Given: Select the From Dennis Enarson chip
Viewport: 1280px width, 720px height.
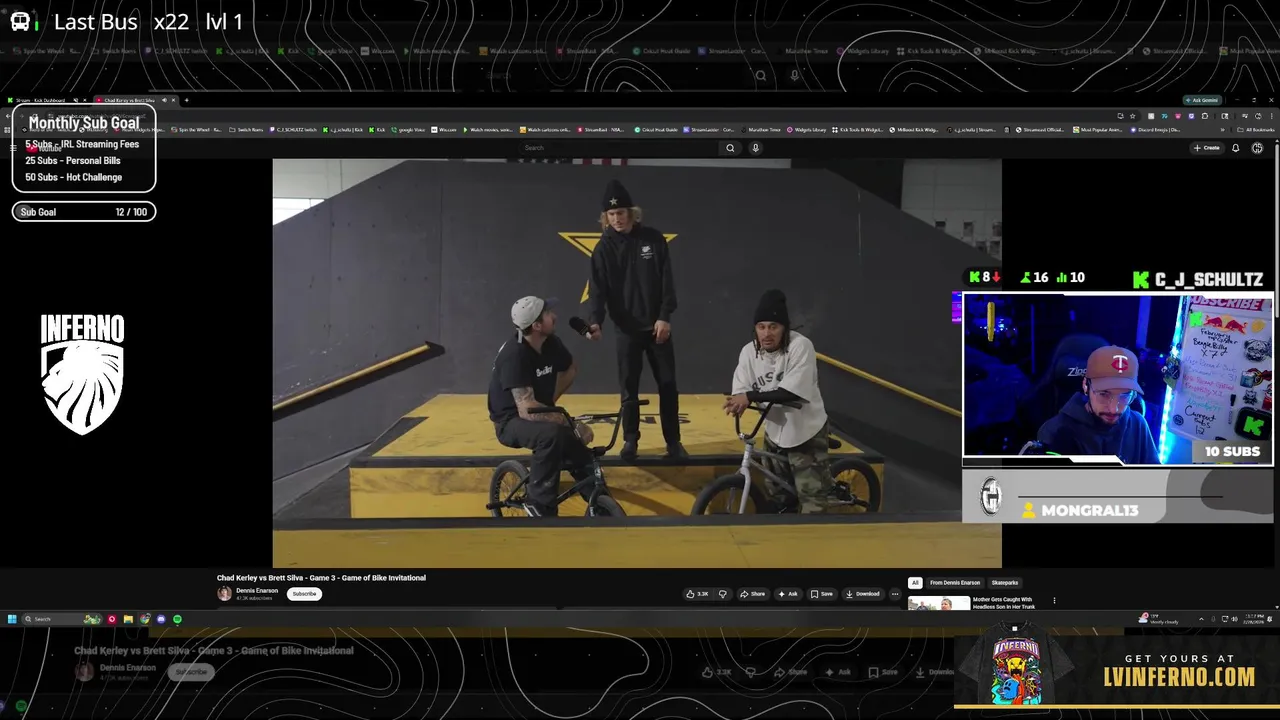Looking at the screenshot, I should [x=955, y=583].
